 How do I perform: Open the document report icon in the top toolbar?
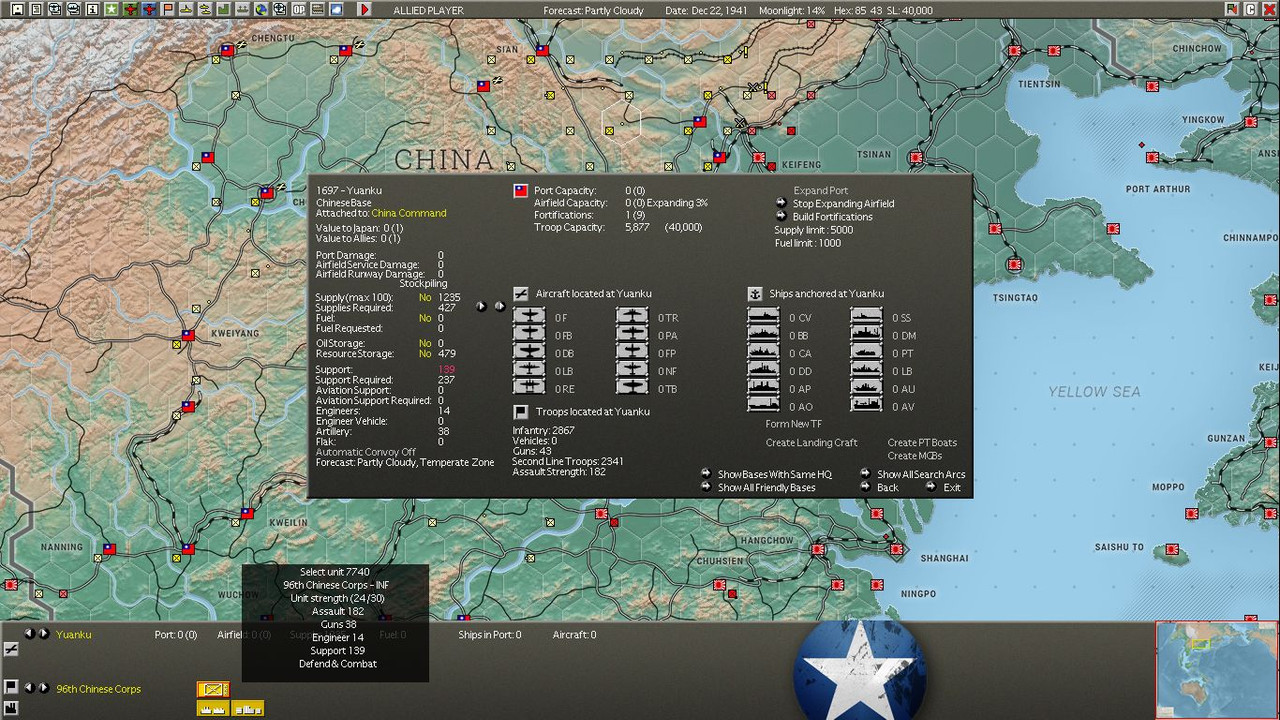(x=36, y=9)
